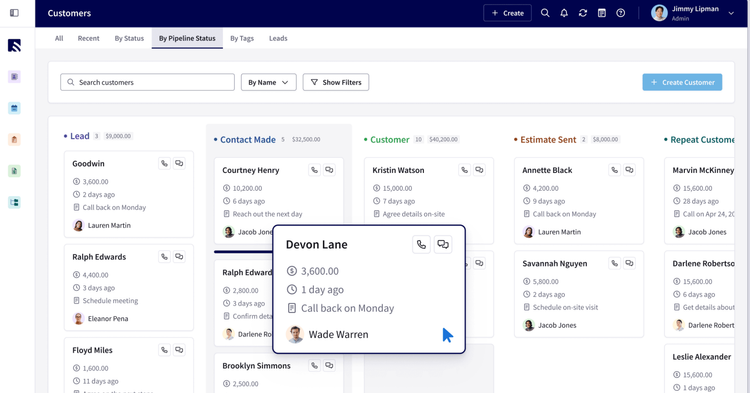Switch to the By Status tab
This screenshot has height=393, width=750.
click(x=129, y=38)
